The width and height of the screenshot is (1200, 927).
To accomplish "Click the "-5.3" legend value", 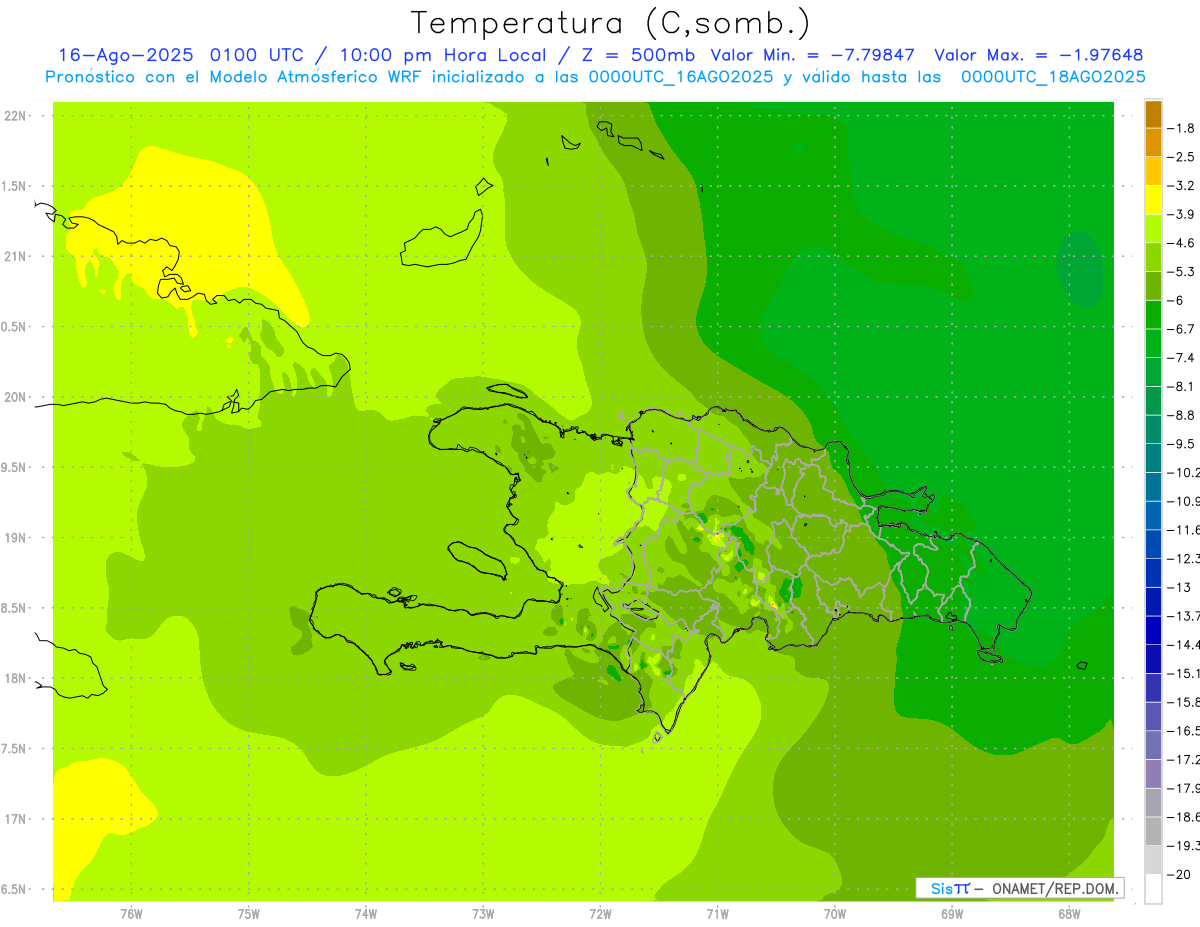I will point(1182,271).
